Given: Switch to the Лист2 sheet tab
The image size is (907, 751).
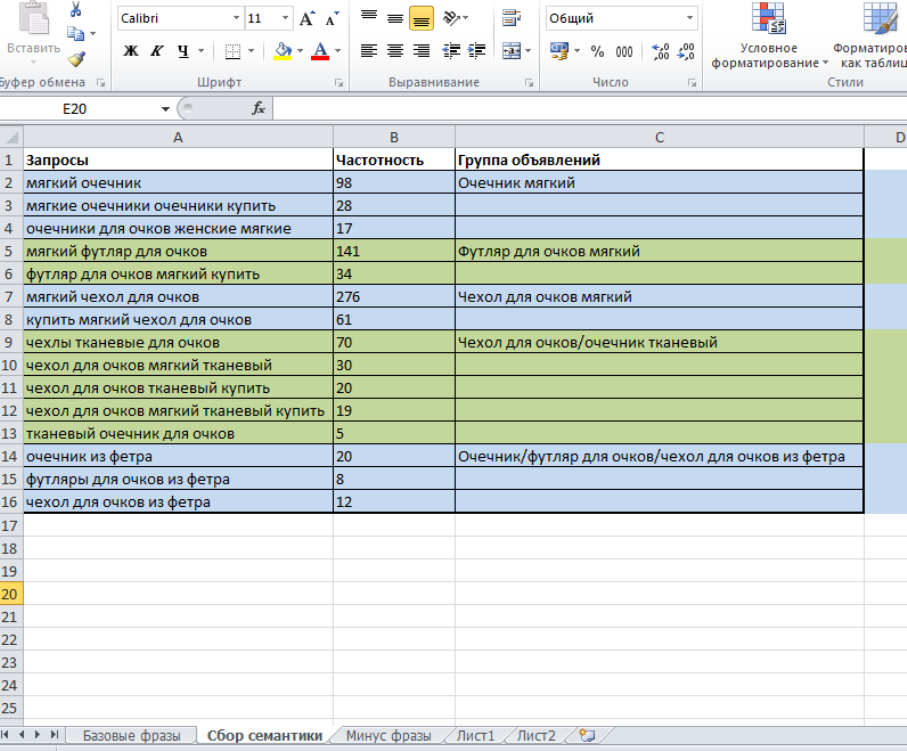Looking at the screenshot, I should 536,736.
